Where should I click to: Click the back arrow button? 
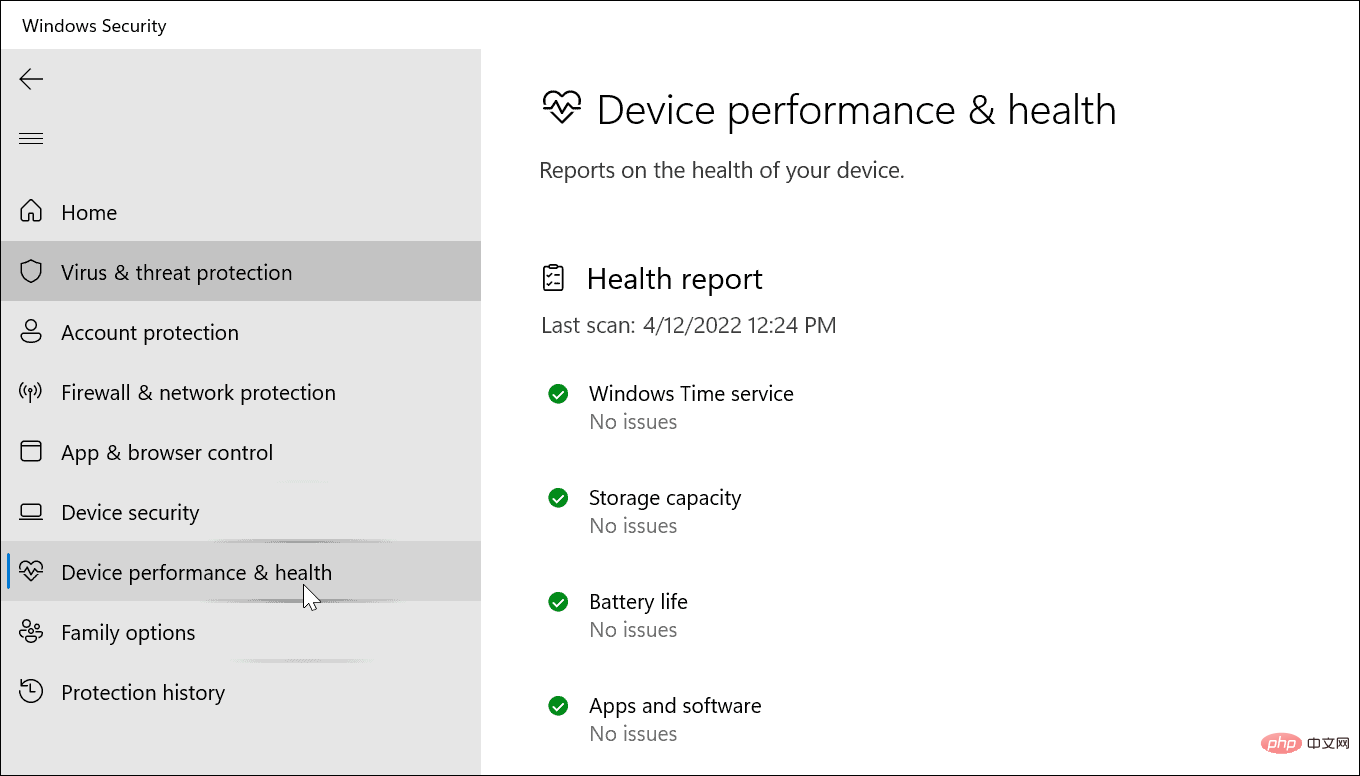[31, 79]
